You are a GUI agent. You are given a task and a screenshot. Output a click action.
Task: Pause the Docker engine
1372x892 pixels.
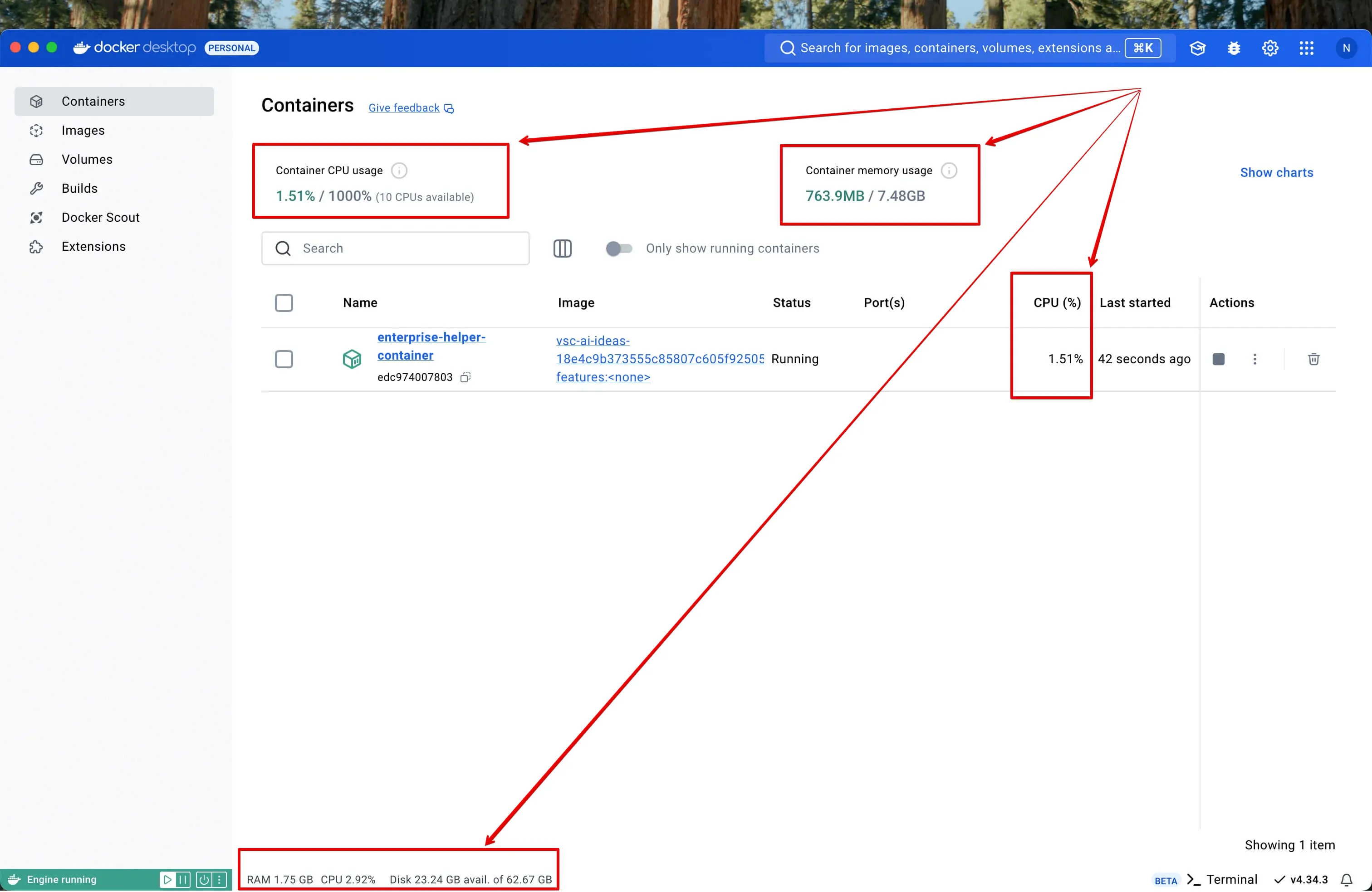[x=183, y=879]
